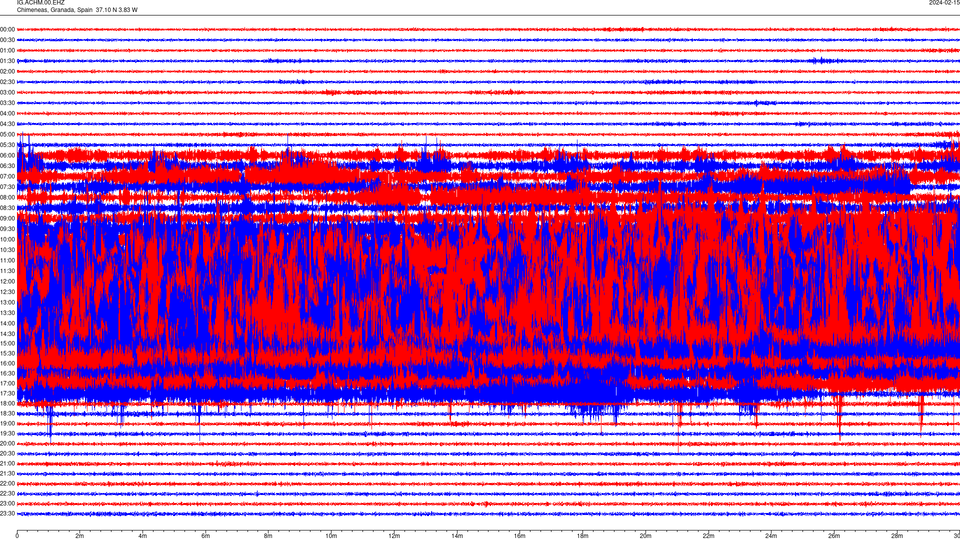Select the 05:00 time row label
This screenshot has width=960, height=540.
pyautogui.click(x=7, y=134)
